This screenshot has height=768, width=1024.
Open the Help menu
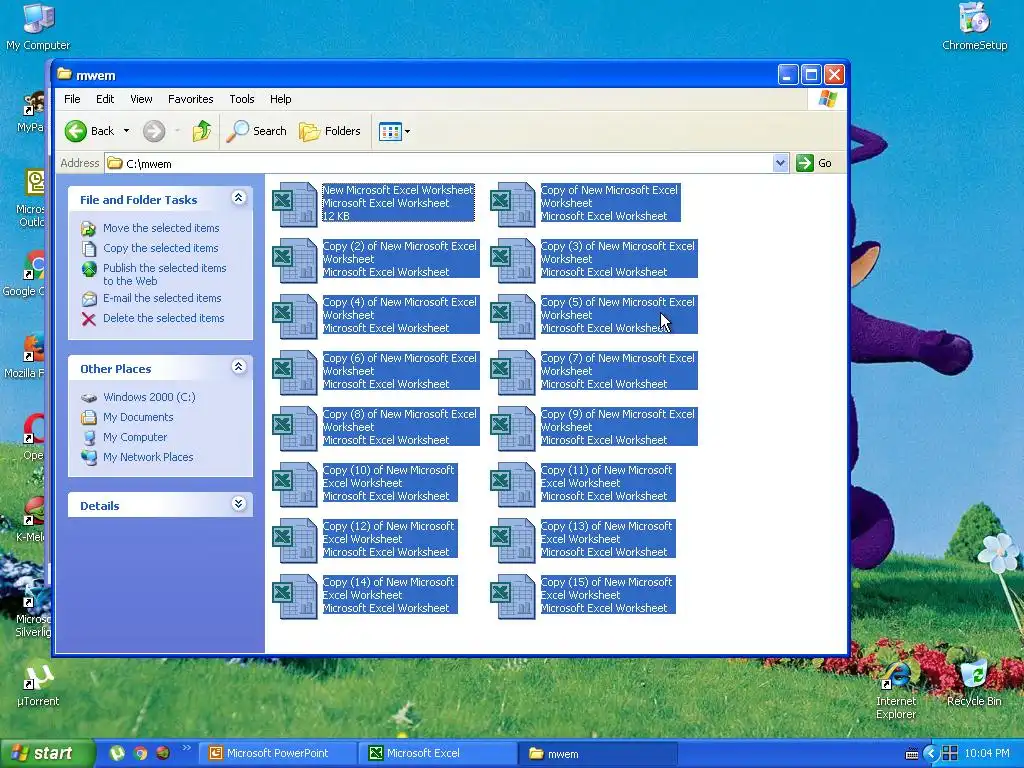click(x=281, y=99)
